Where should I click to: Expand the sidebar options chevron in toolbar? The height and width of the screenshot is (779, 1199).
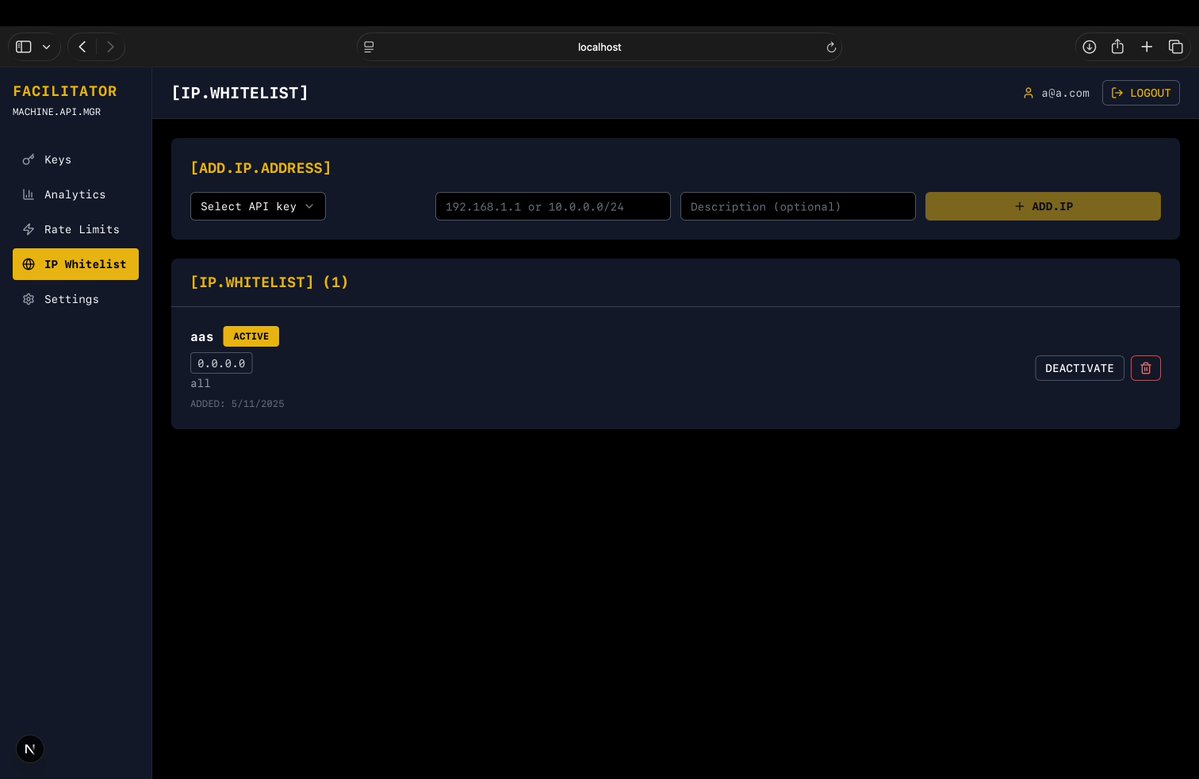(x=46, y=47)
